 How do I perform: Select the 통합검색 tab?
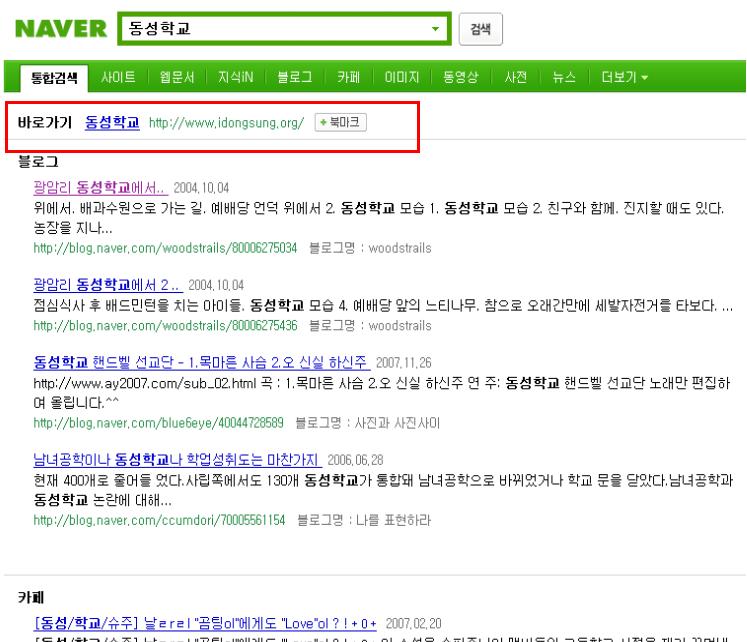click(55, 77)
